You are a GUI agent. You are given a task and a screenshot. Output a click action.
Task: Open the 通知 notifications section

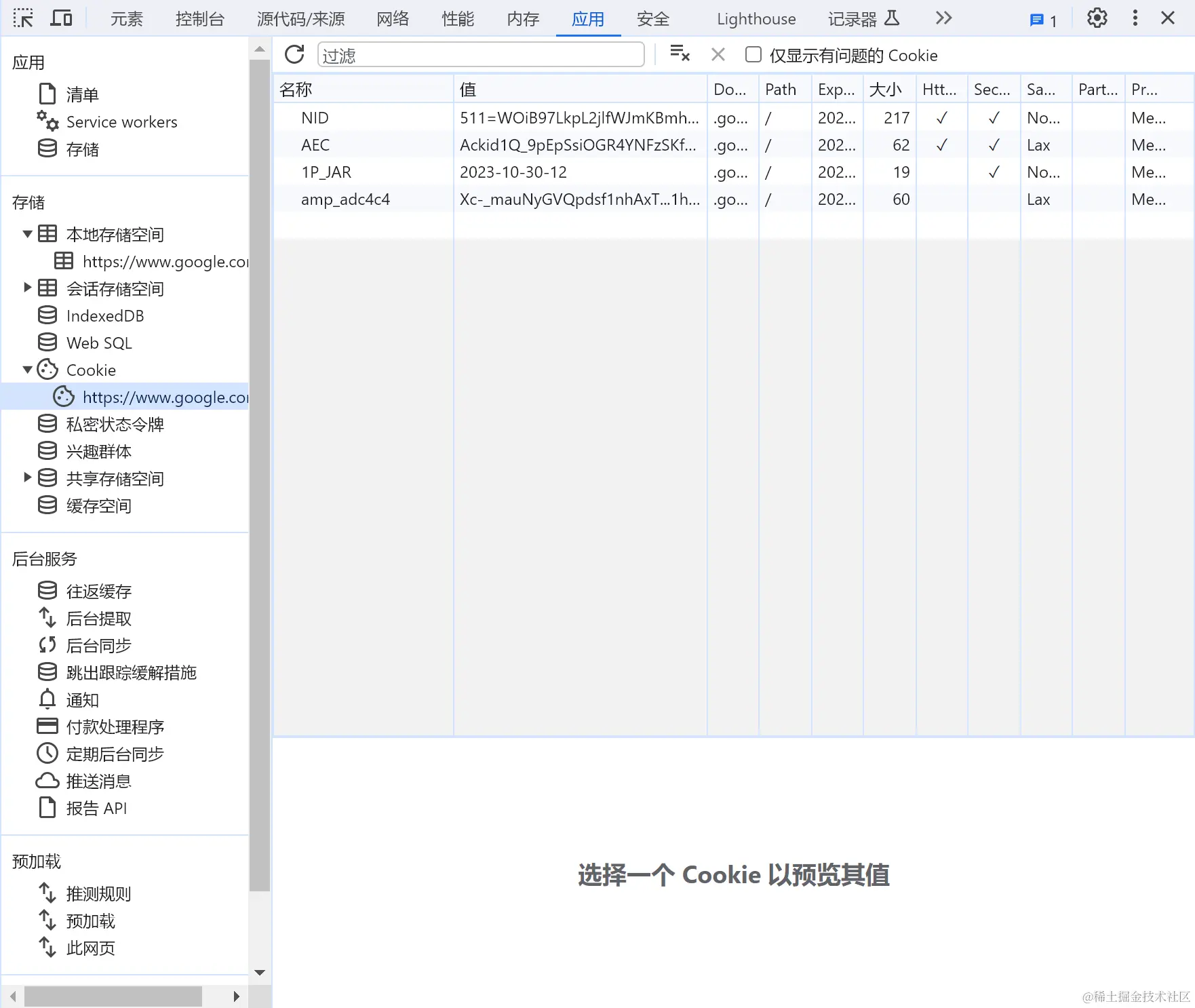[82, 700]
